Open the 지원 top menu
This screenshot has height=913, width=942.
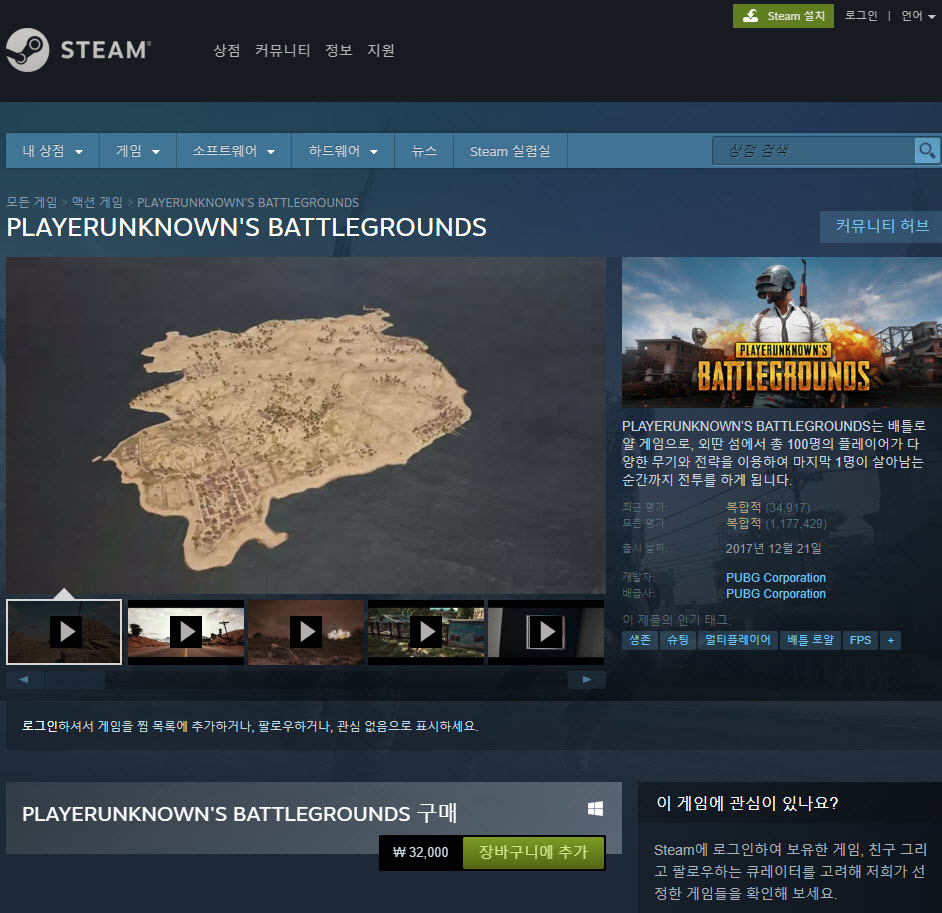click(x=380, y=50)
